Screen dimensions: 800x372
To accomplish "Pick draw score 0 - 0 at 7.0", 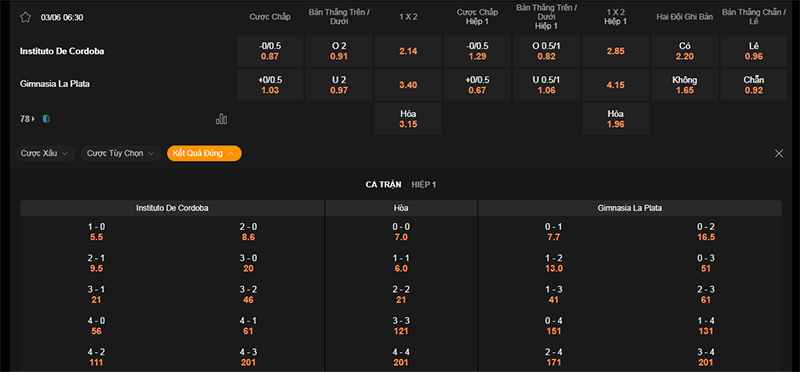I will (x=401, y=232).
